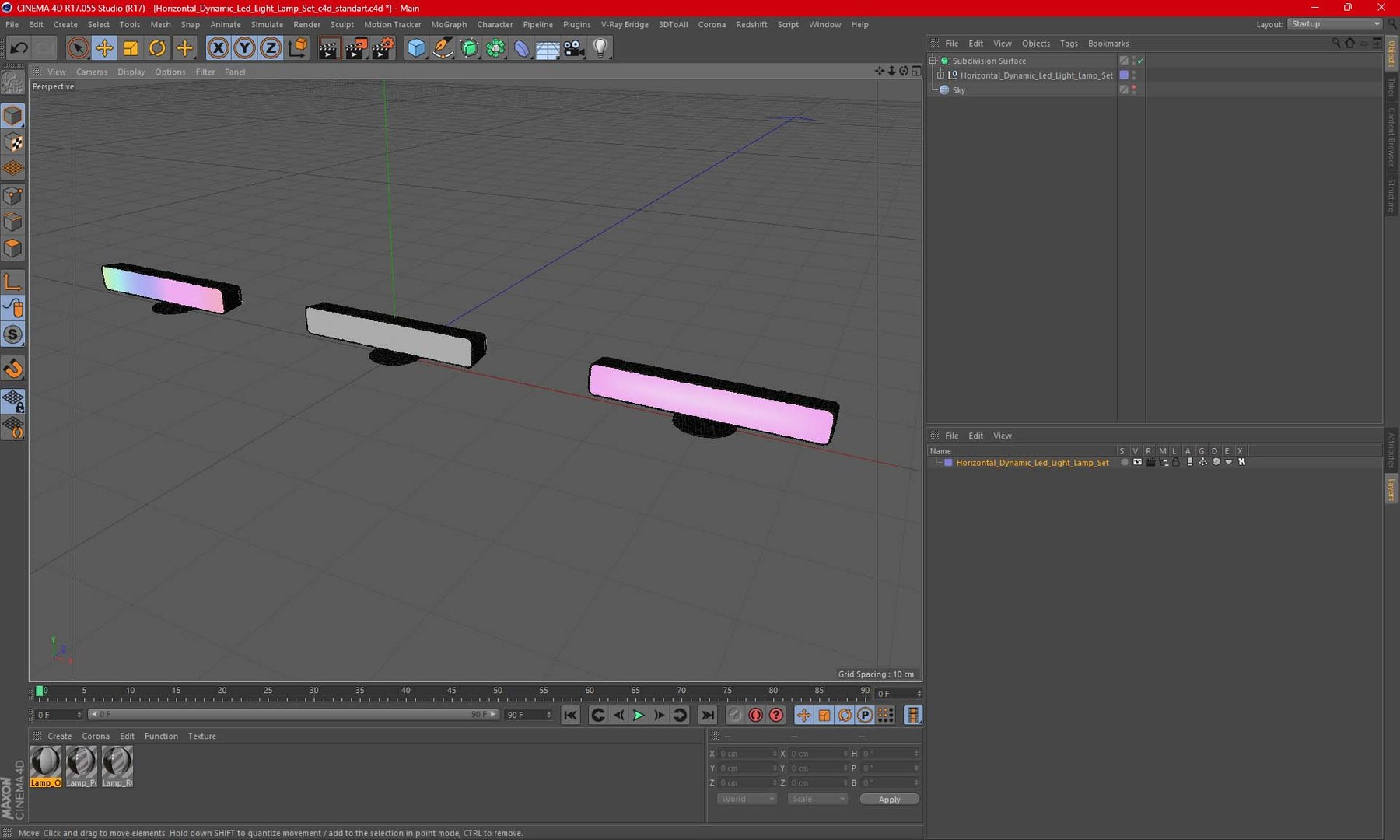
Task: Enable the Texture mode icon
Action: pos(13,142)
